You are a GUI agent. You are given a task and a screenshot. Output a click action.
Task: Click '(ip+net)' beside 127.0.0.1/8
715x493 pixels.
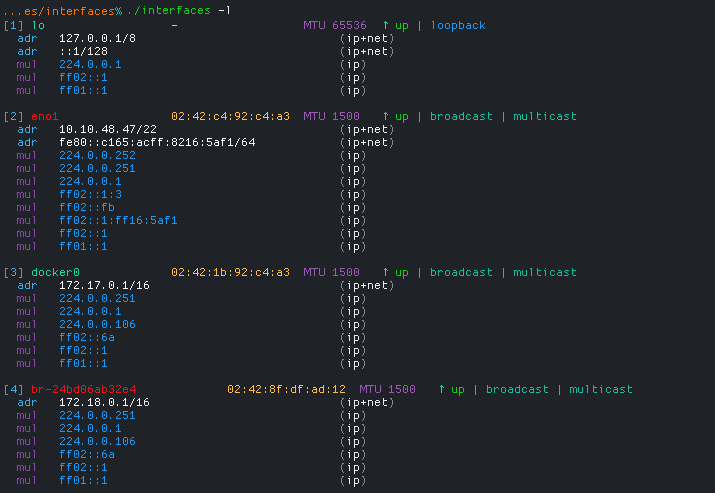(367, 39)
